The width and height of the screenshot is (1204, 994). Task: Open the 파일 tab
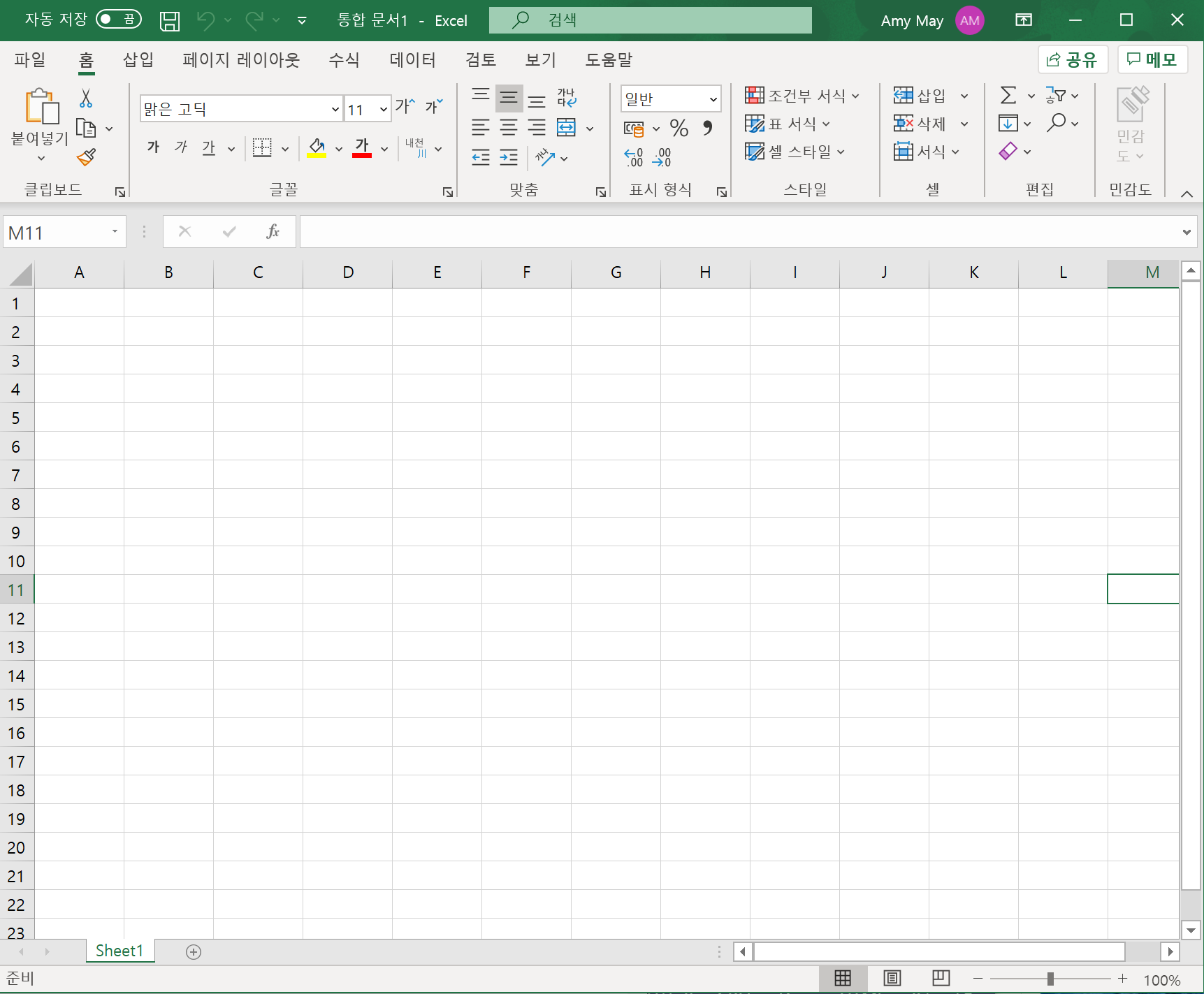pyautogui.click(x=29, y=60)
